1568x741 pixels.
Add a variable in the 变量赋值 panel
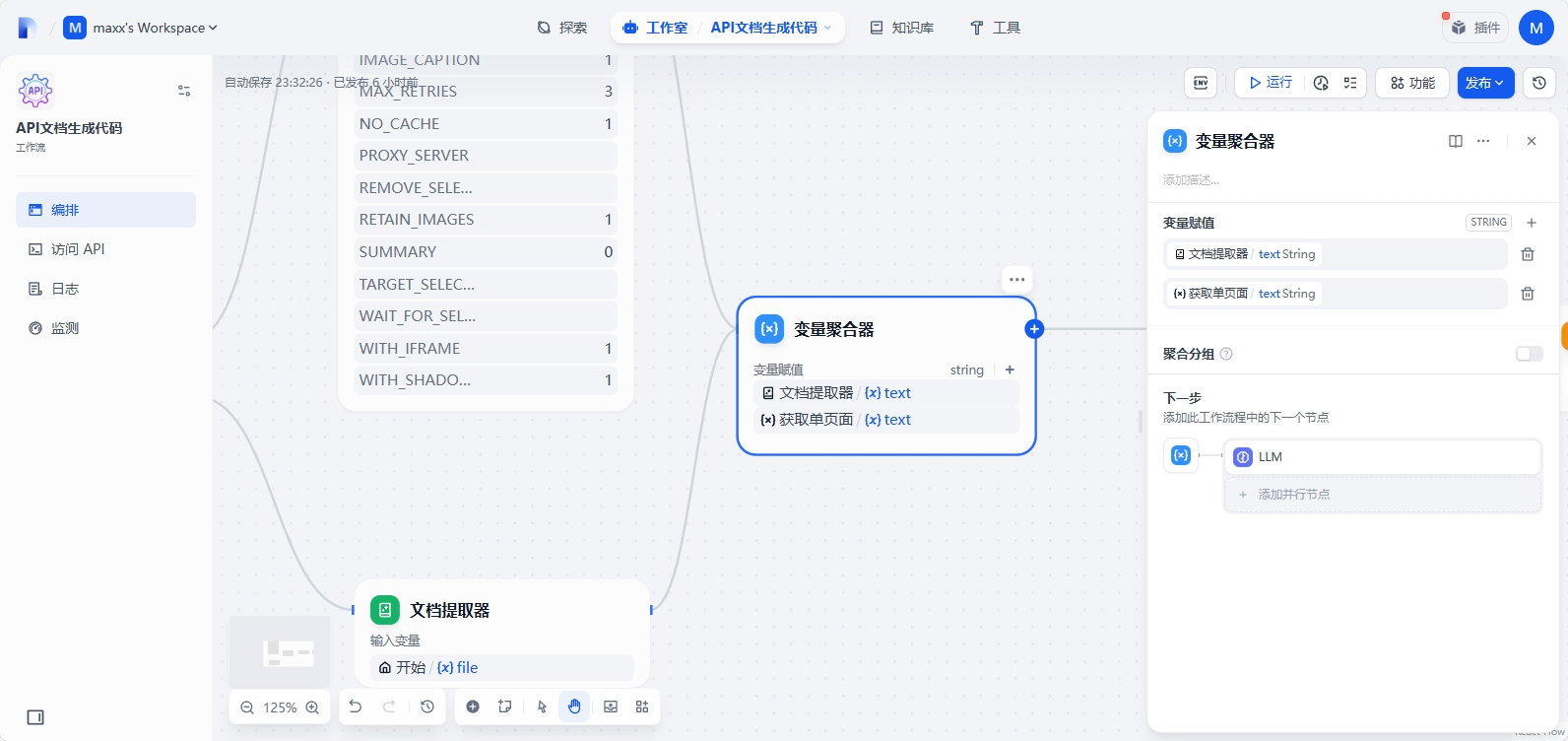[x=1532, y=223]
